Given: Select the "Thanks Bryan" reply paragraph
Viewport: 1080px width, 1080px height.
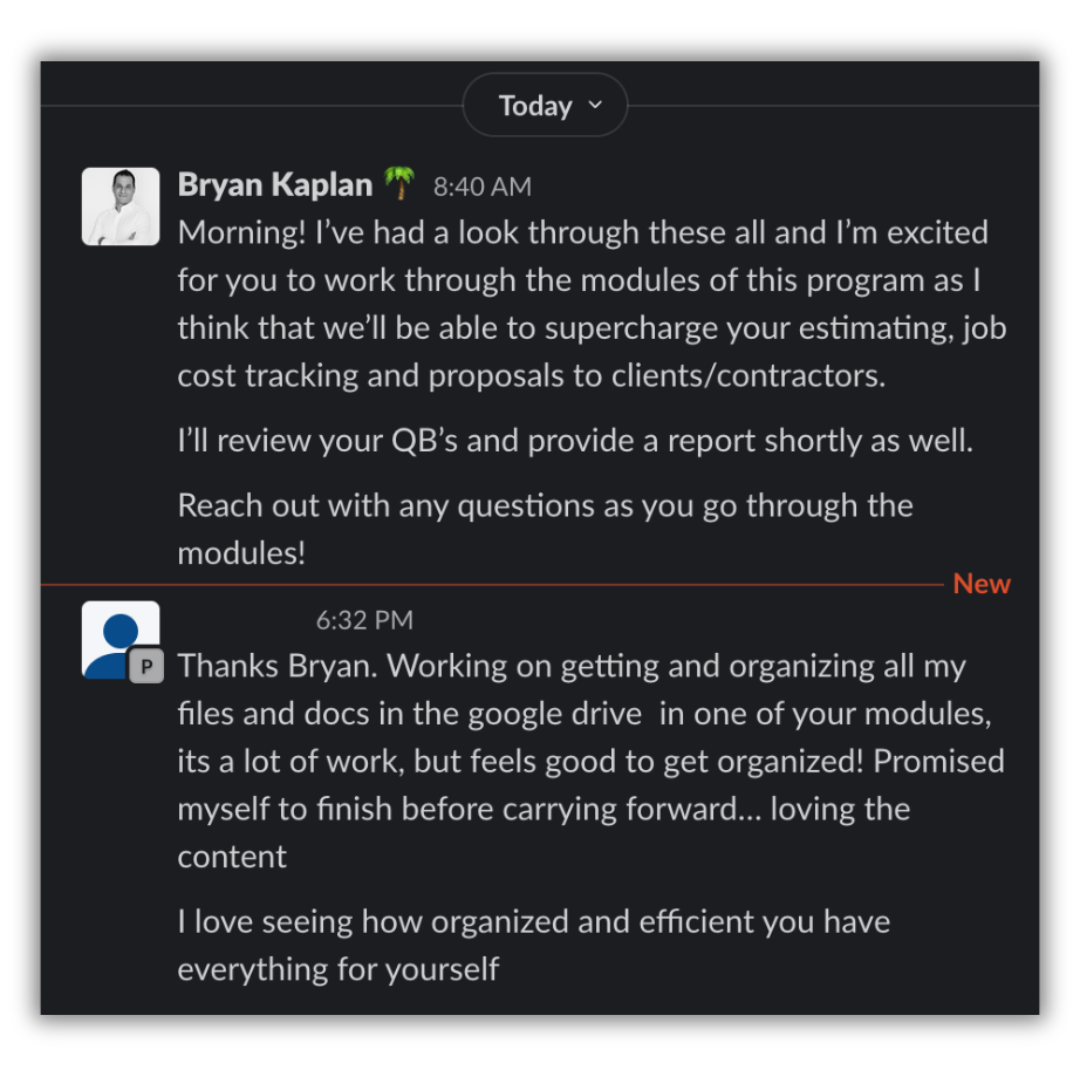Looking at the screenshot, I should point(590,760).
